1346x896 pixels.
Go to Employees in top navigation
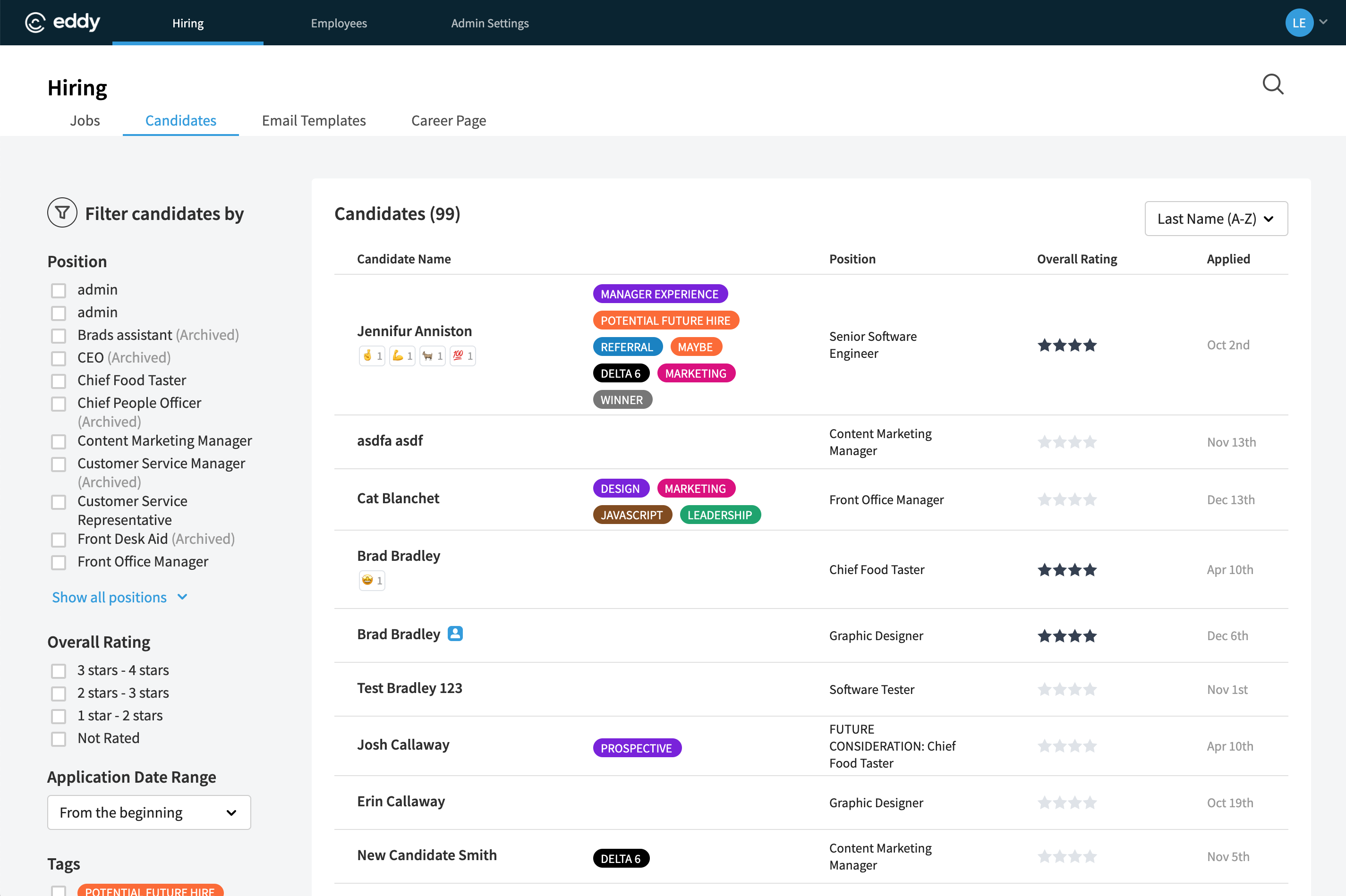pos(338,23)
